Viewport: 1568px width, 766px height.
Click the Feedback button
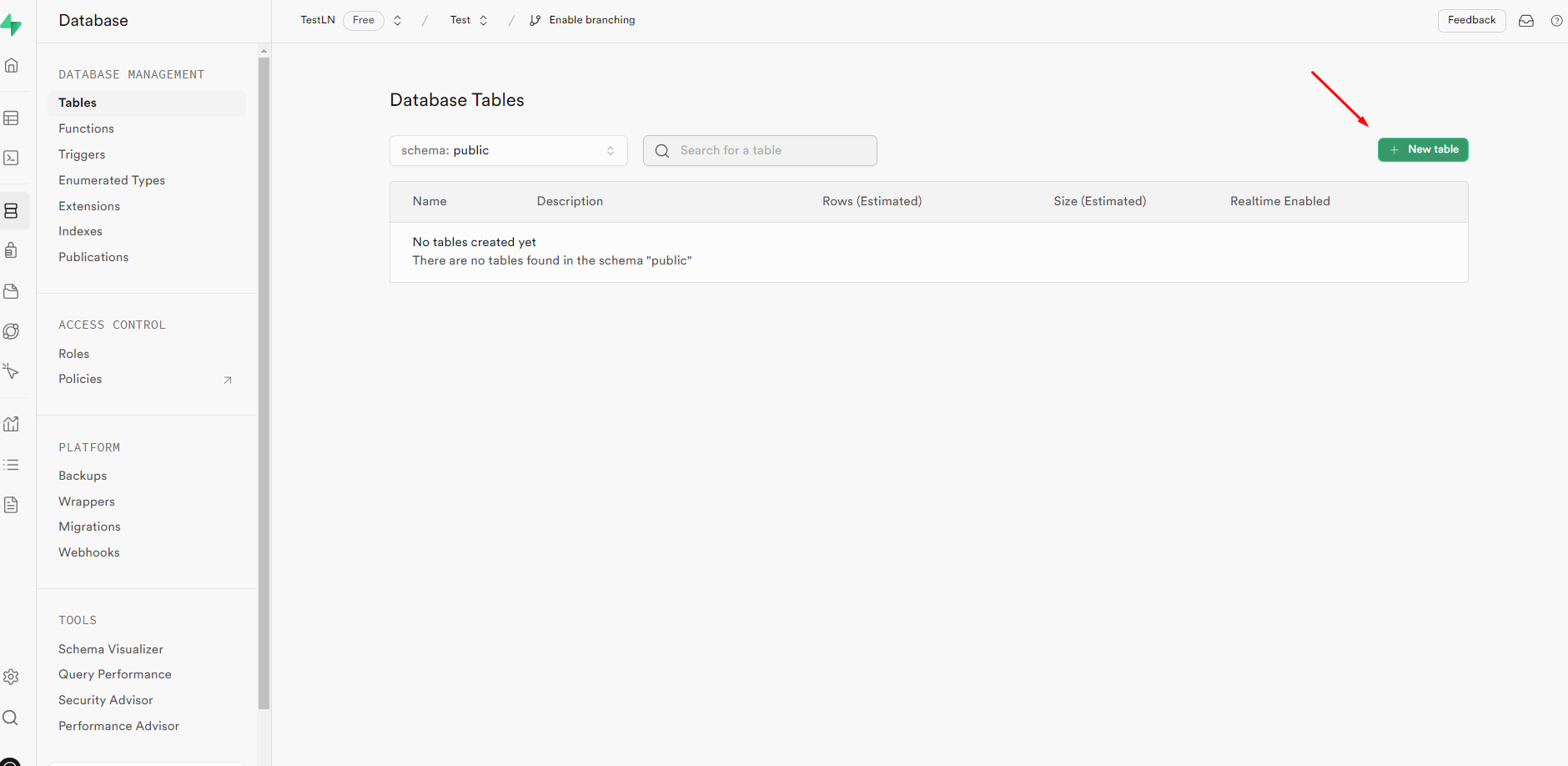[x=1471, y=20]
